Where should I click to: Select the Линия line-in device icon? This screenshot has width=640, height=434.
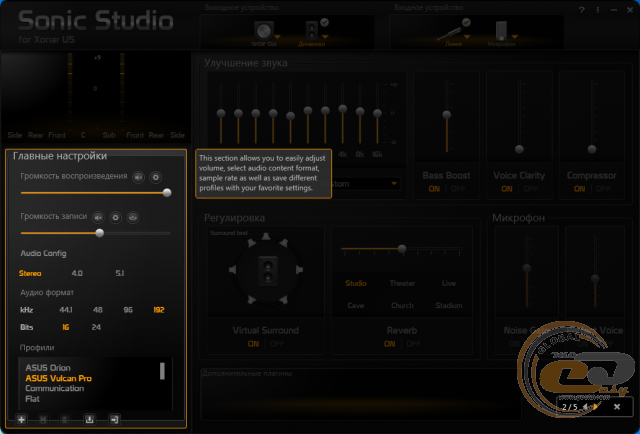[x=450, y=32]
